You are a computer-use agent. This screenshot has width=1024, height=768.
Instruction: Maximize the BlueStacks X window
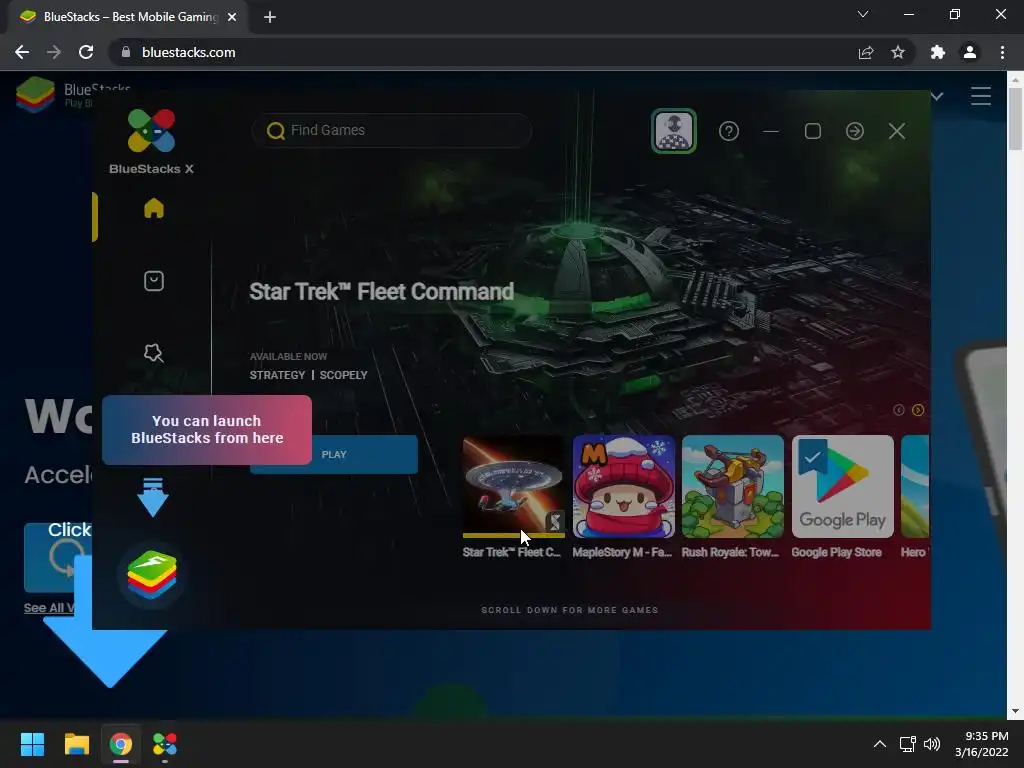click(813, 131)
